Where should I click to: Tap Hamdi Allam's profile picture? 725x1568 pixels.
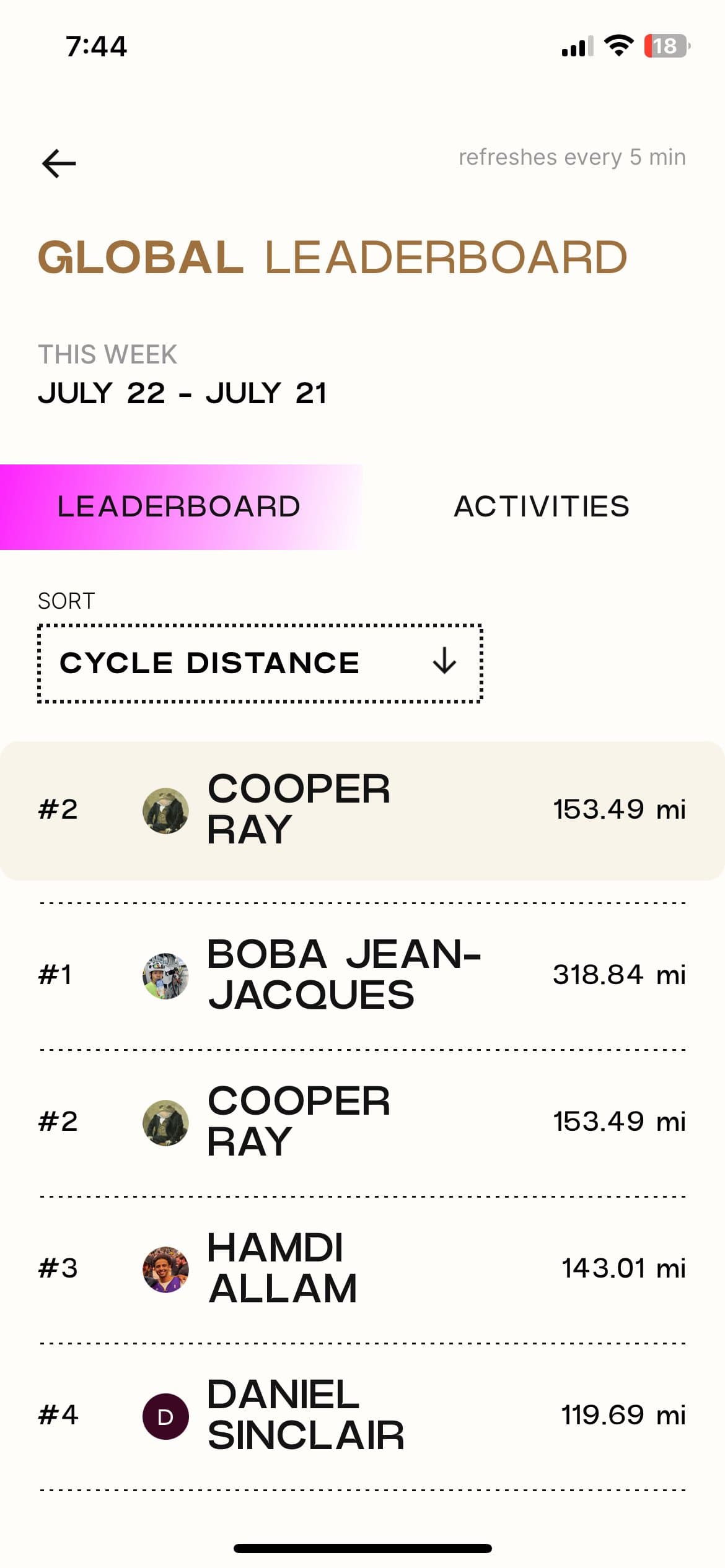pyautogui.click(x=165, y=1269)
